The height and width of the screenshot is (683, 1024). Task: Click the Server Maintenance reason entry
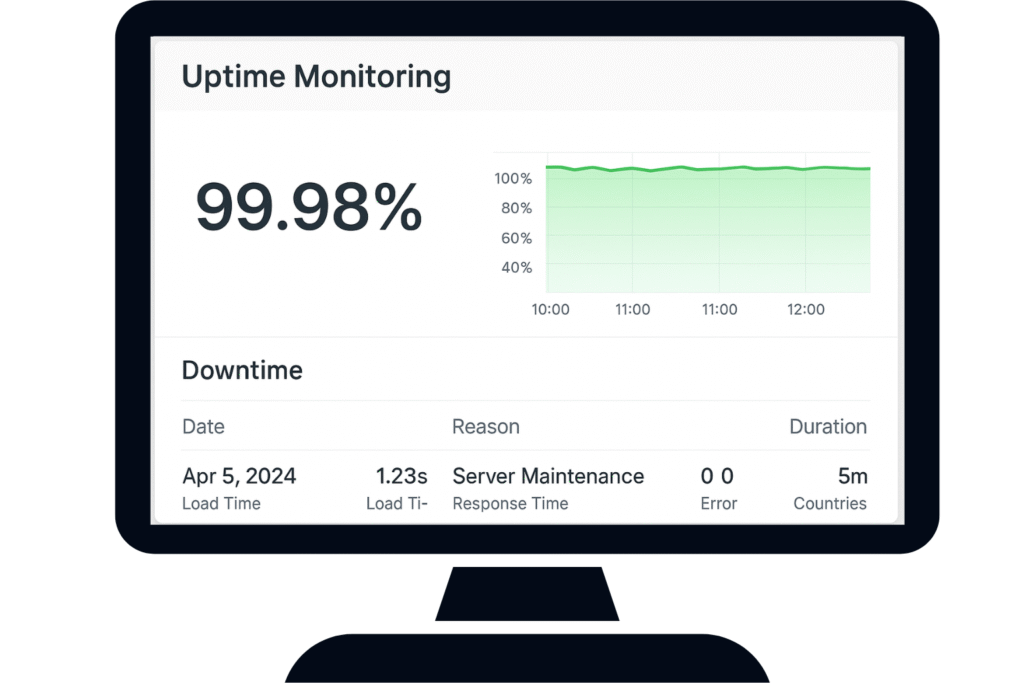[x=548, y=476]
